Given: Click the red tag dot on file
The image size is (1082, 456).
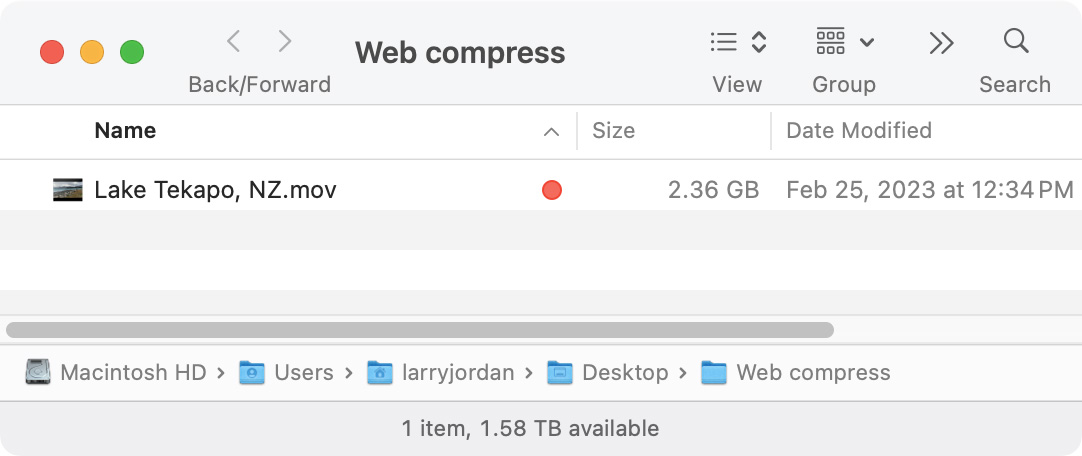Looking at the screenshot, I should tap(551, 190).
